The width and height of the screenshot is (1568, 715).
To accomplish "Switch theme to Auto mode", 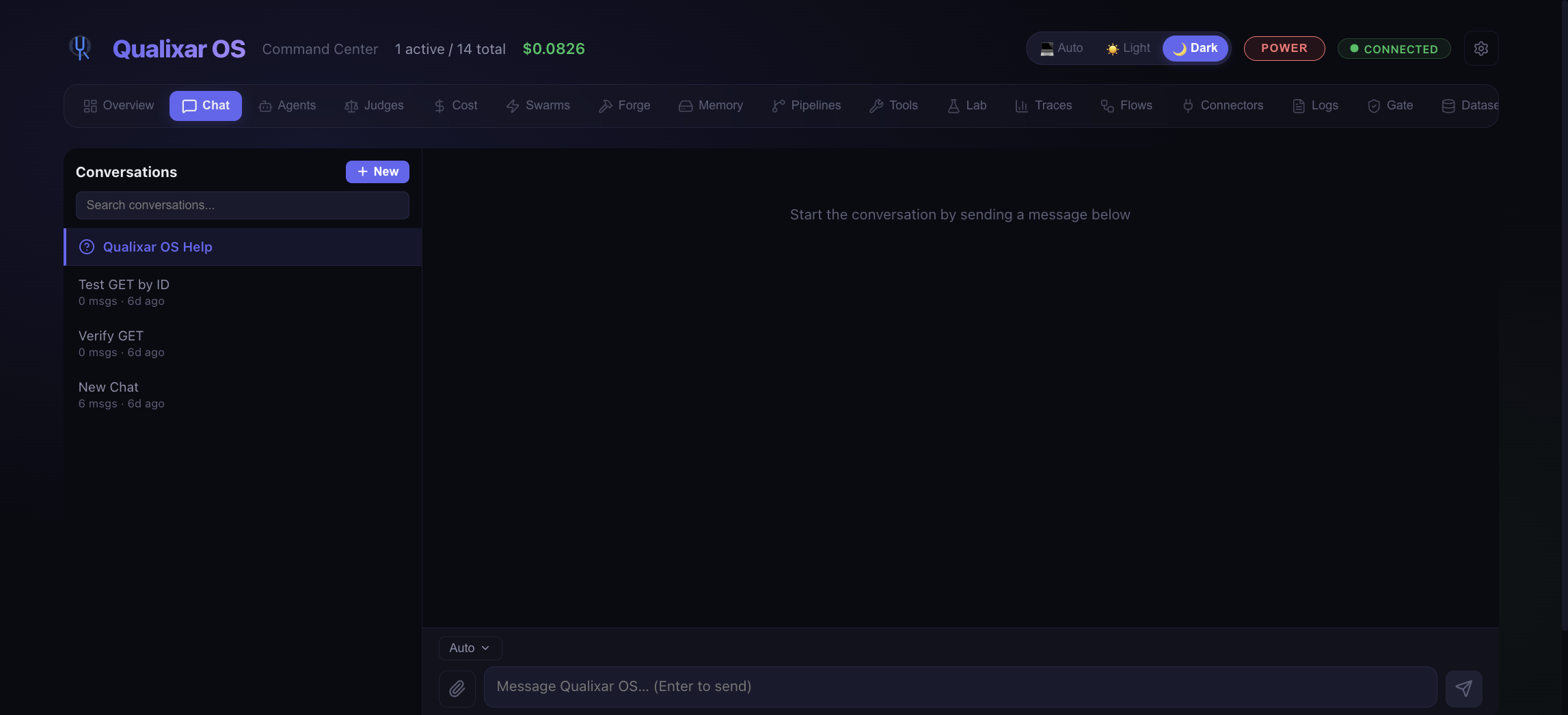I will [1062, 49].
